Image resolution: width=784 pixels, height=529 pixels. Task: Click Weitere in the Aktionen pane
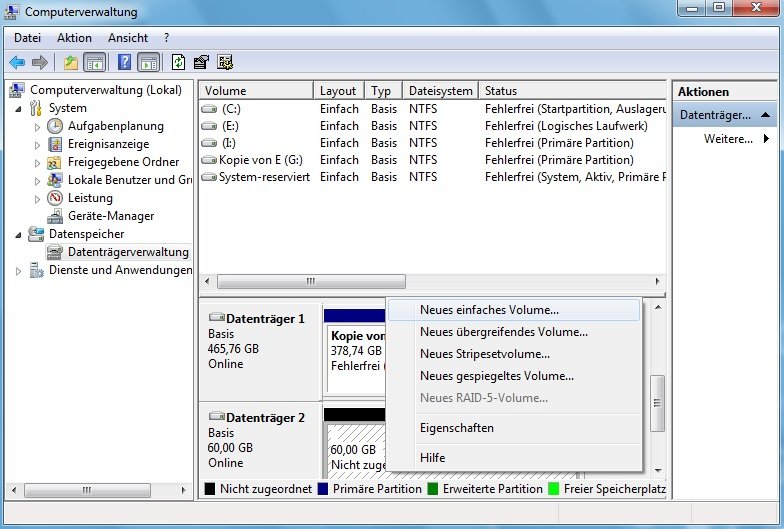(727, 139)
